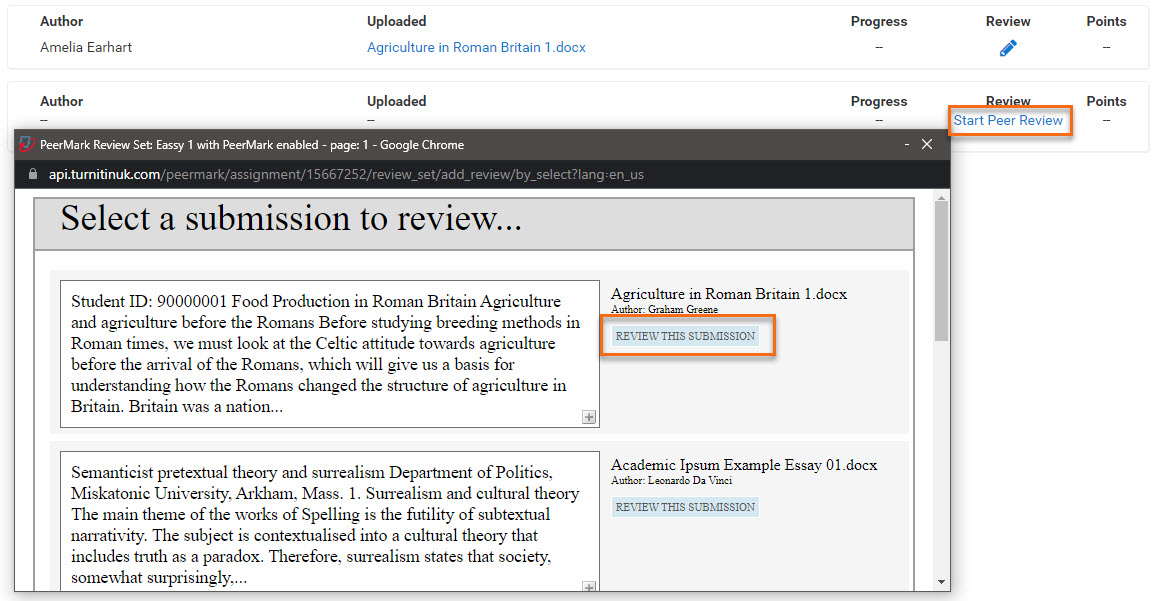Review Leonardo Da Vinci's submission
The image size is (1156, 601).
685,507
